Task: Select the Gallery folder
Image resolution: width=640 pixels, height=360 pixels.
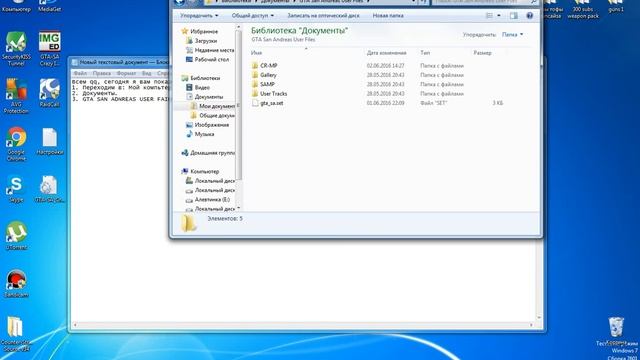Action: (x=268, y=75)
